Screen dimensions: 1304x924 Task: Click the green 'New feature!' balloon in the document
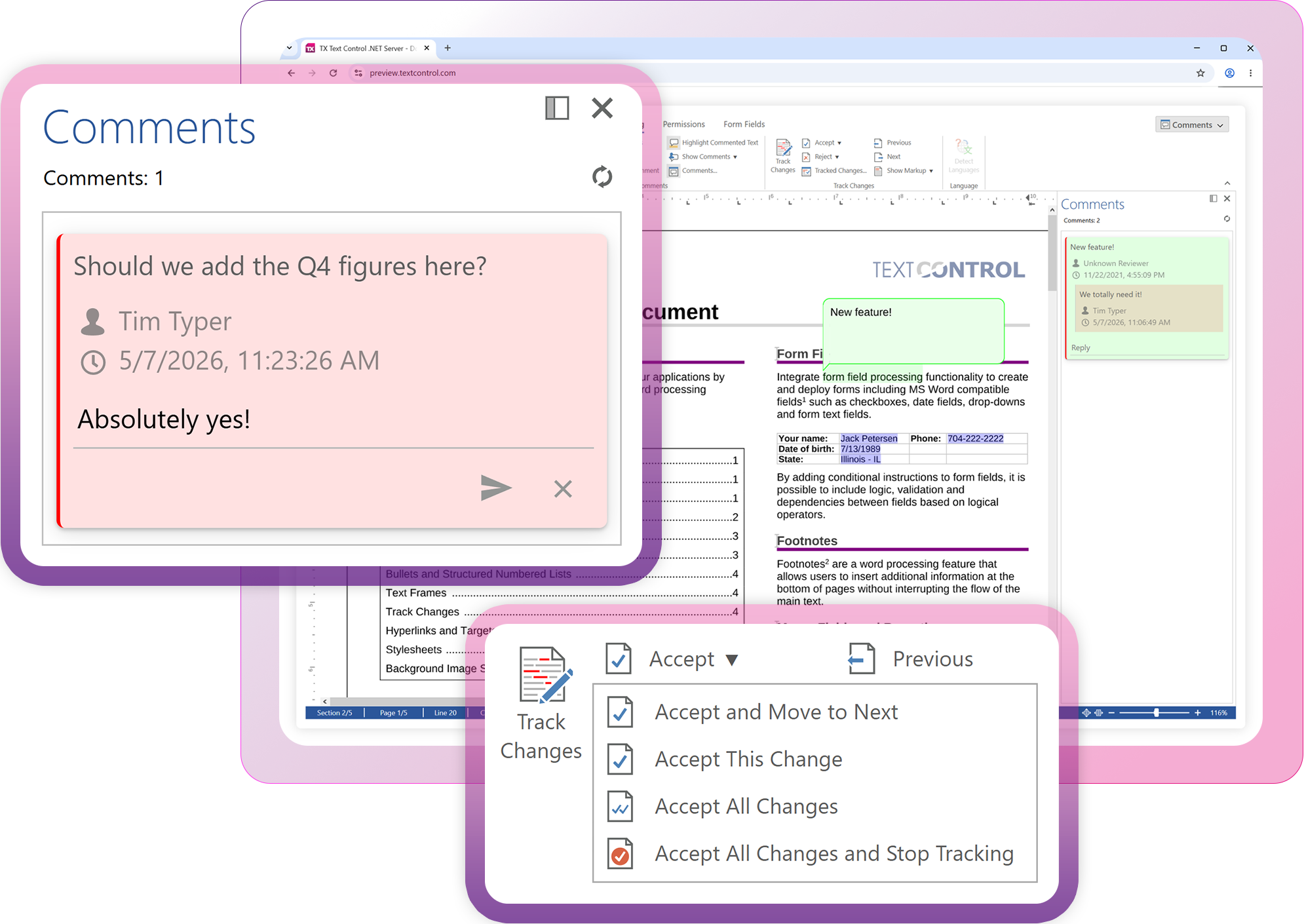click(913, 330)
